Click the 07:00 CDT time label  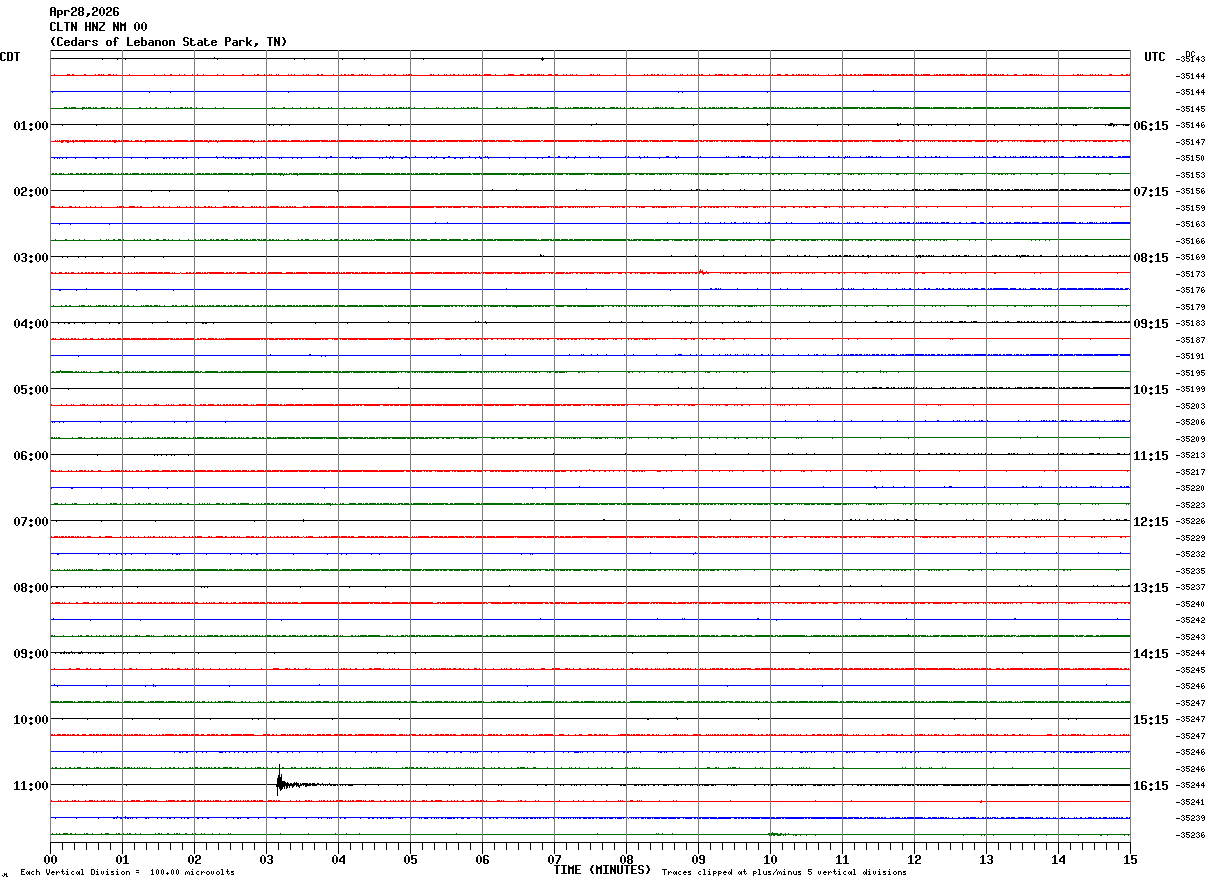click(x=31, y=522)
